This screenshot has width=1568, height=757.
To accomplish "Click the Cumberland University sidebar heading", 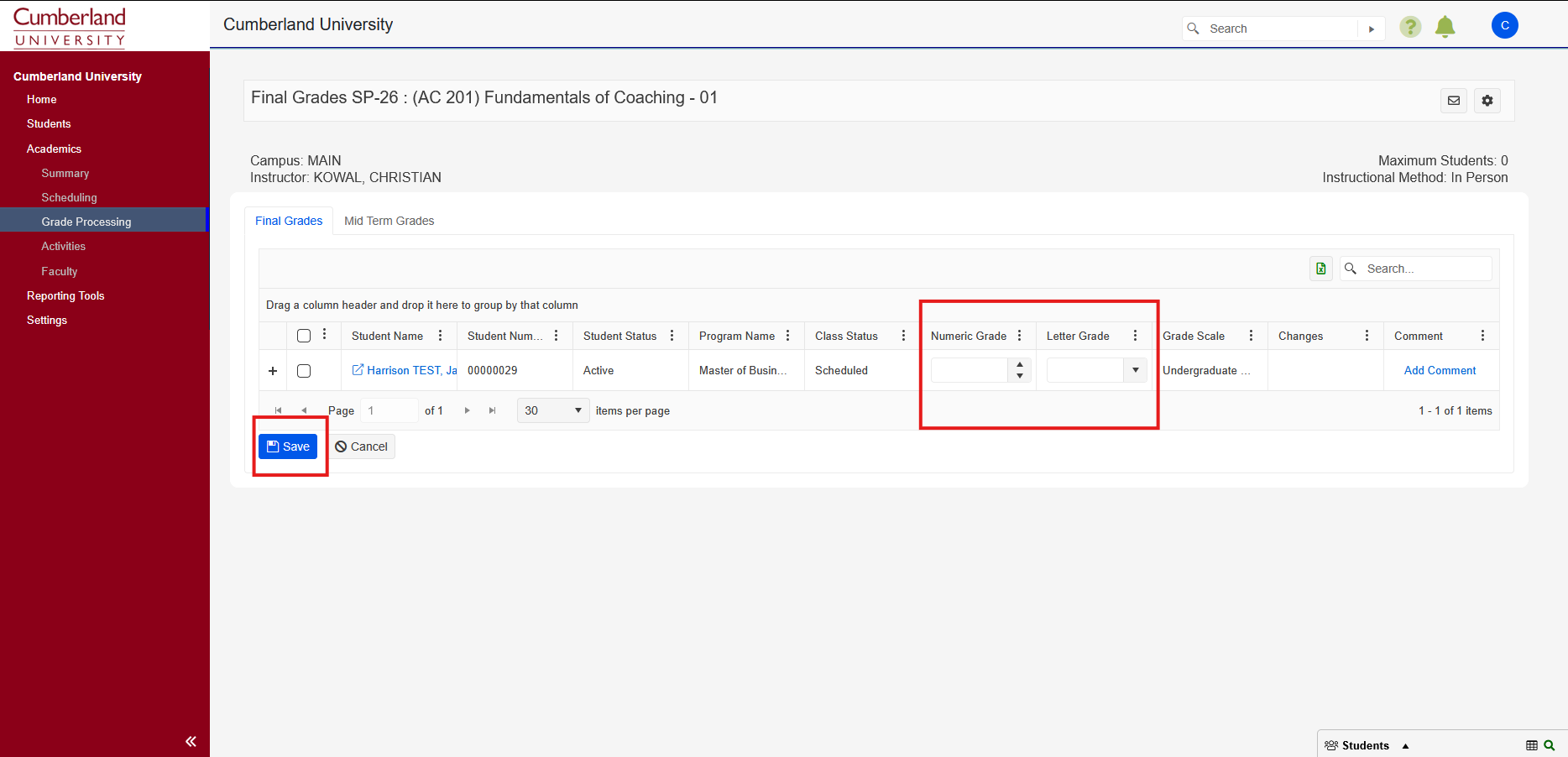I will click(77, 76).
